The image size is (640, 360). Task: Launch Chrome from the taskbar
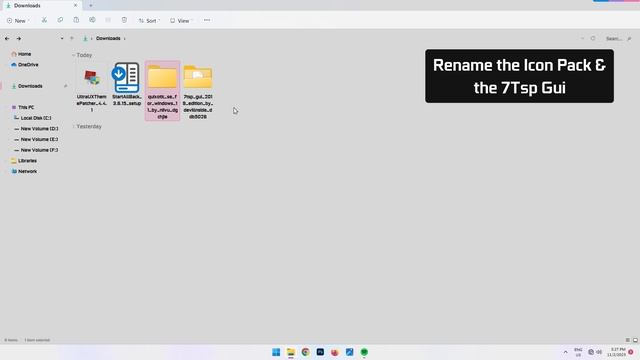click(x=305, y=352)
